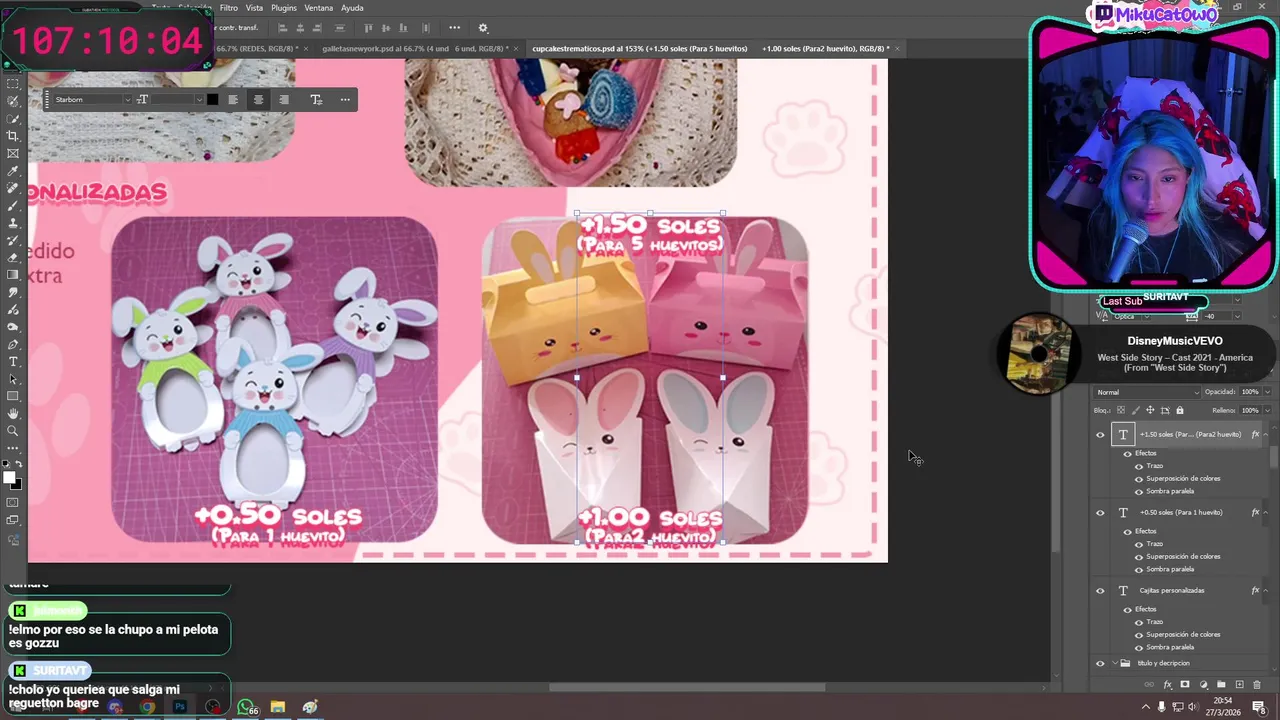The width and height of the screenshot is (1280, 720).
Task: Center-align text in floating type bar
Action: (x=258, y=99)
